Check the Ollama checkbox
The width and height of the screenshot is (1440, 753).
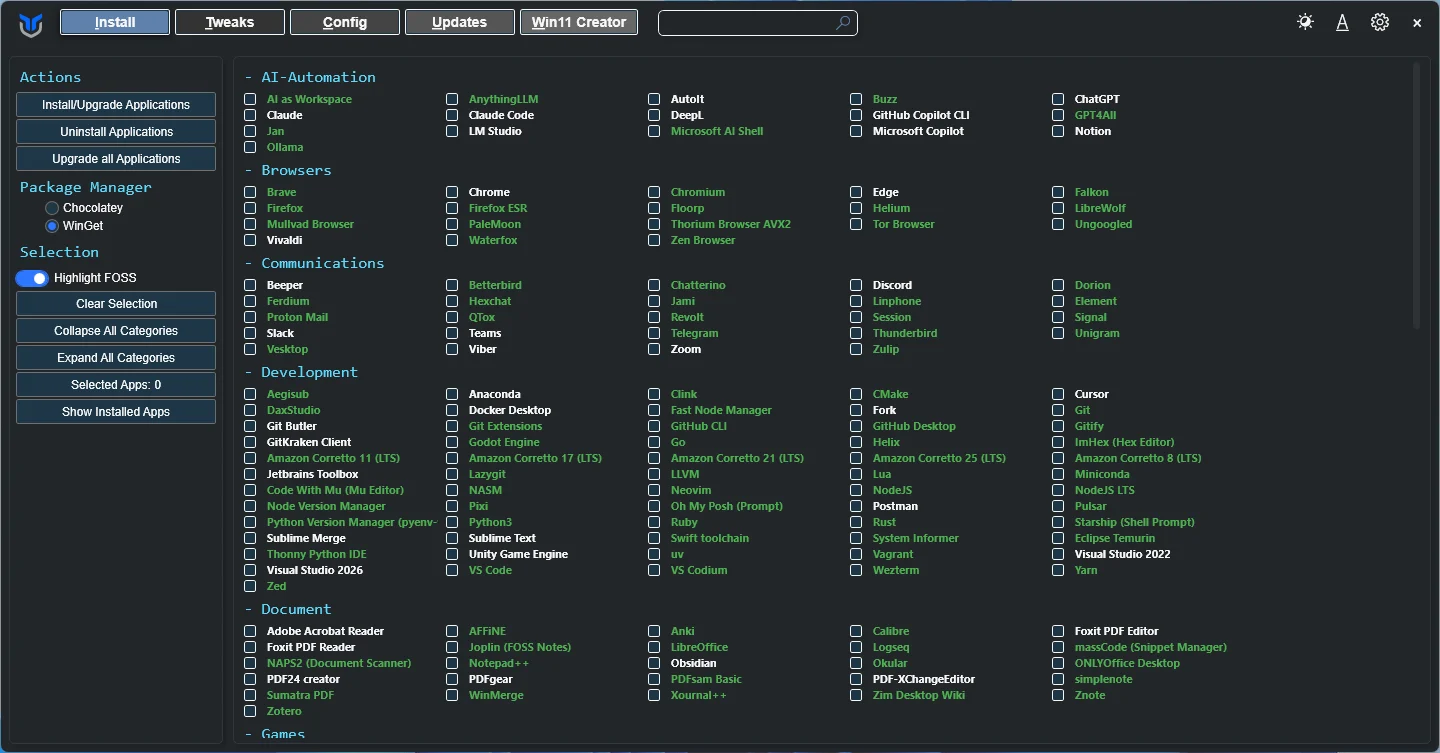click(x=250, y=147)
